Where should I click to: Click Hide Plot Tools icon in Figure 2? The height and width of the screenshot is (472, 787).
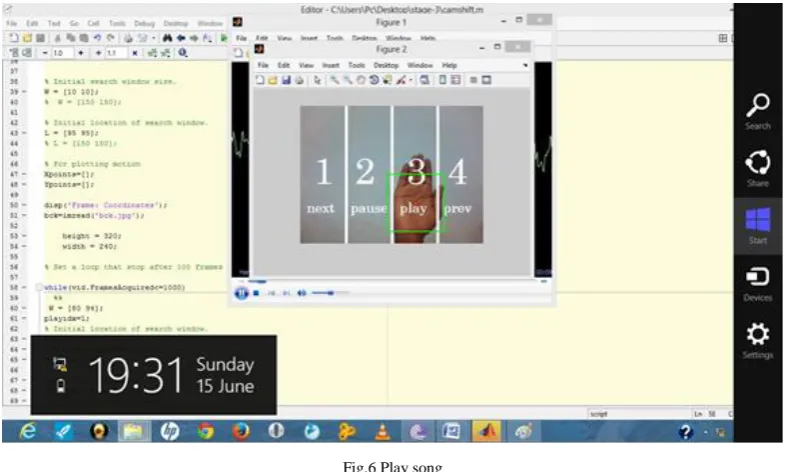point(473,80)
